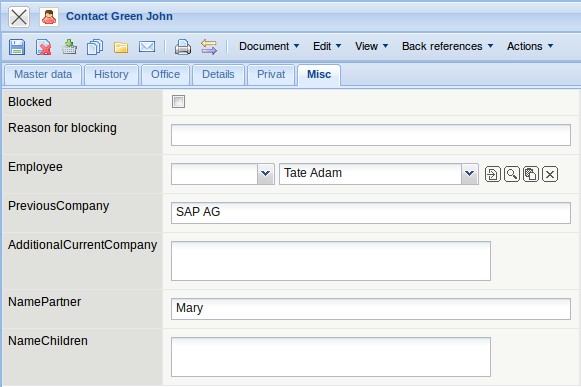Screen dimensions: 581x387
Task: Click the Save floppy disk icon
Action: click(17, 47)
